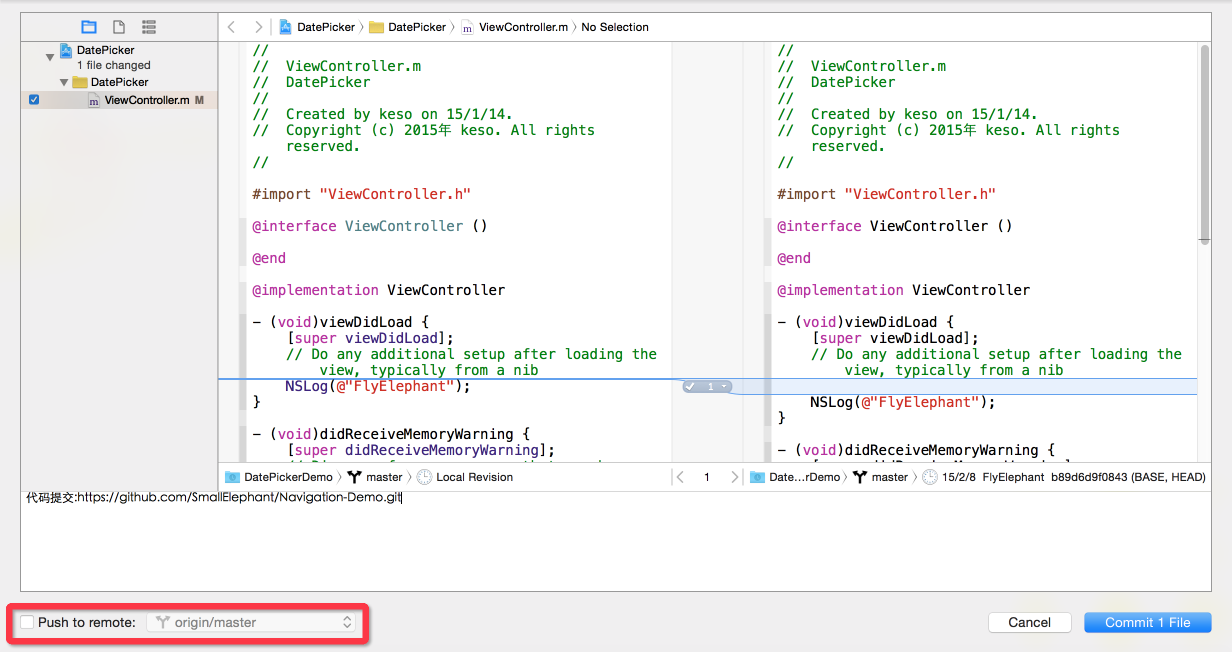Image resolution: width=1232 pixels, height=652 pixels.
Task: Click the branch icon next to origin/master
Action: point(163,621)
